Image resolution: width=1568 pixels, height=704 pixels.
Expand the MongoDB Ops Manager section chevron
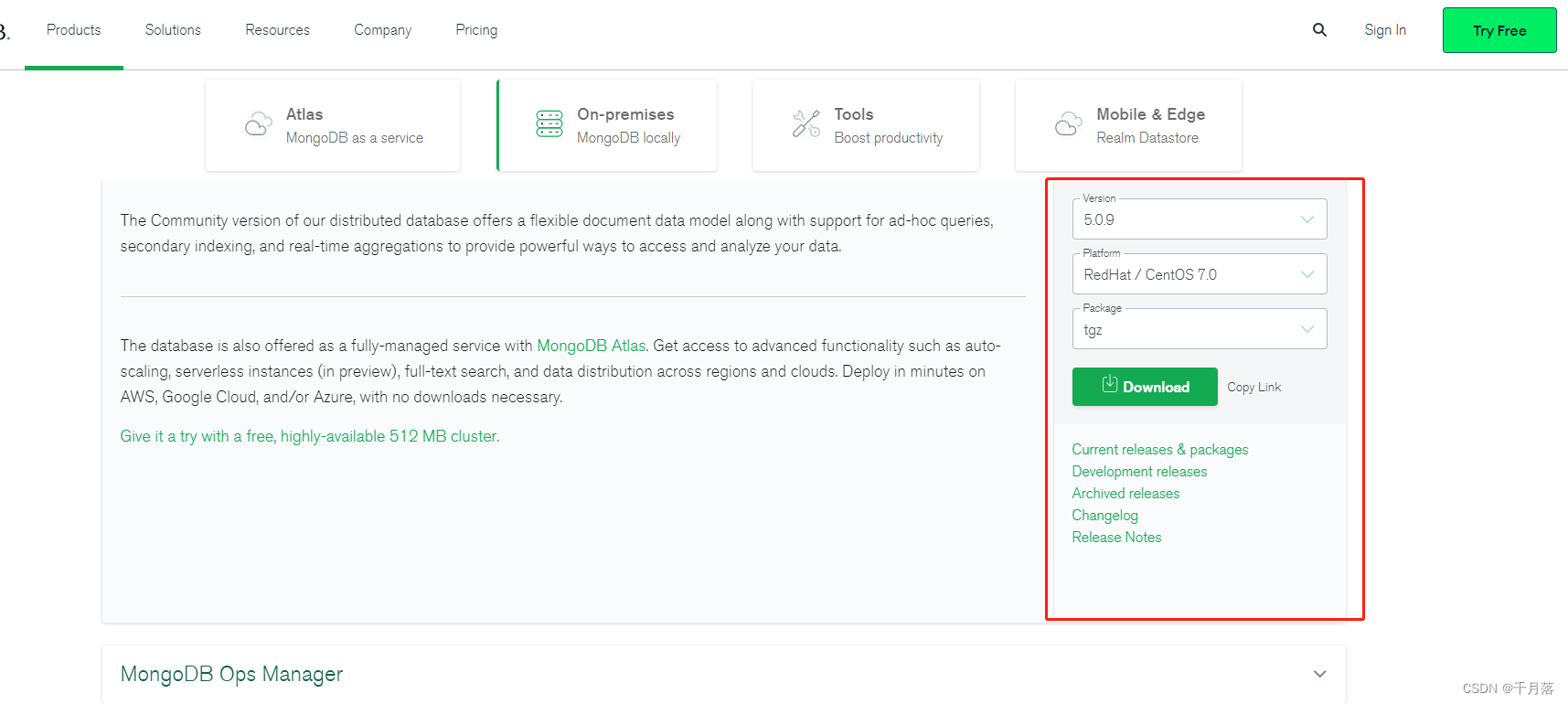click(x=1320, y=674)
